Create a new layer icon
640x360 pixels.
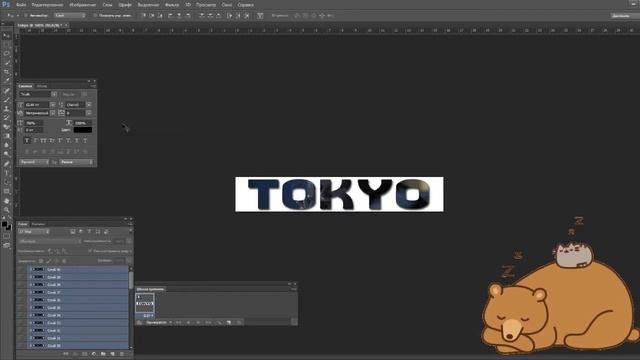(113, 354)
